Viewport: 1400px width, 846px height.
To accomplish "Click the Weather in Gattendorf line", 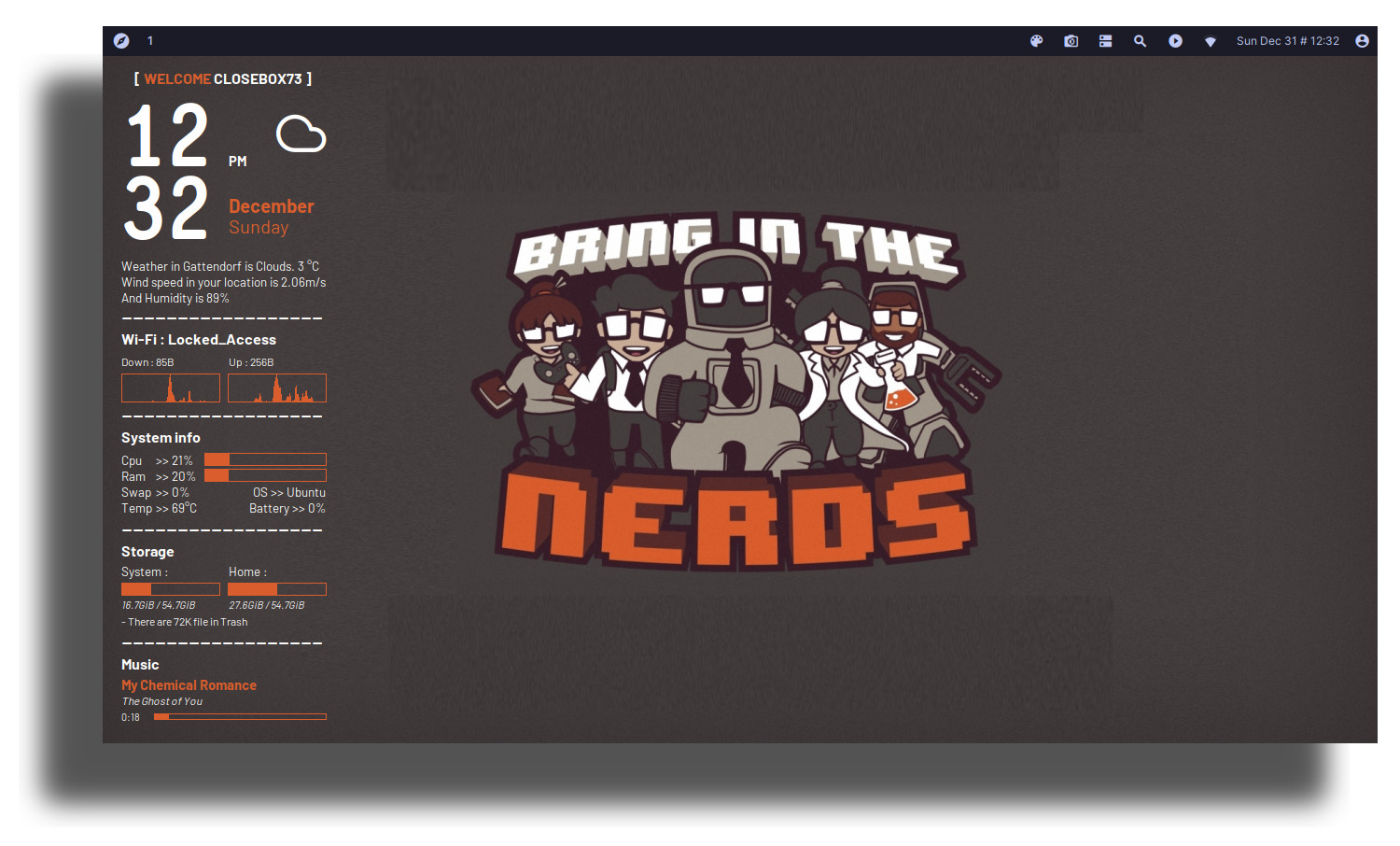I will 220,266.
